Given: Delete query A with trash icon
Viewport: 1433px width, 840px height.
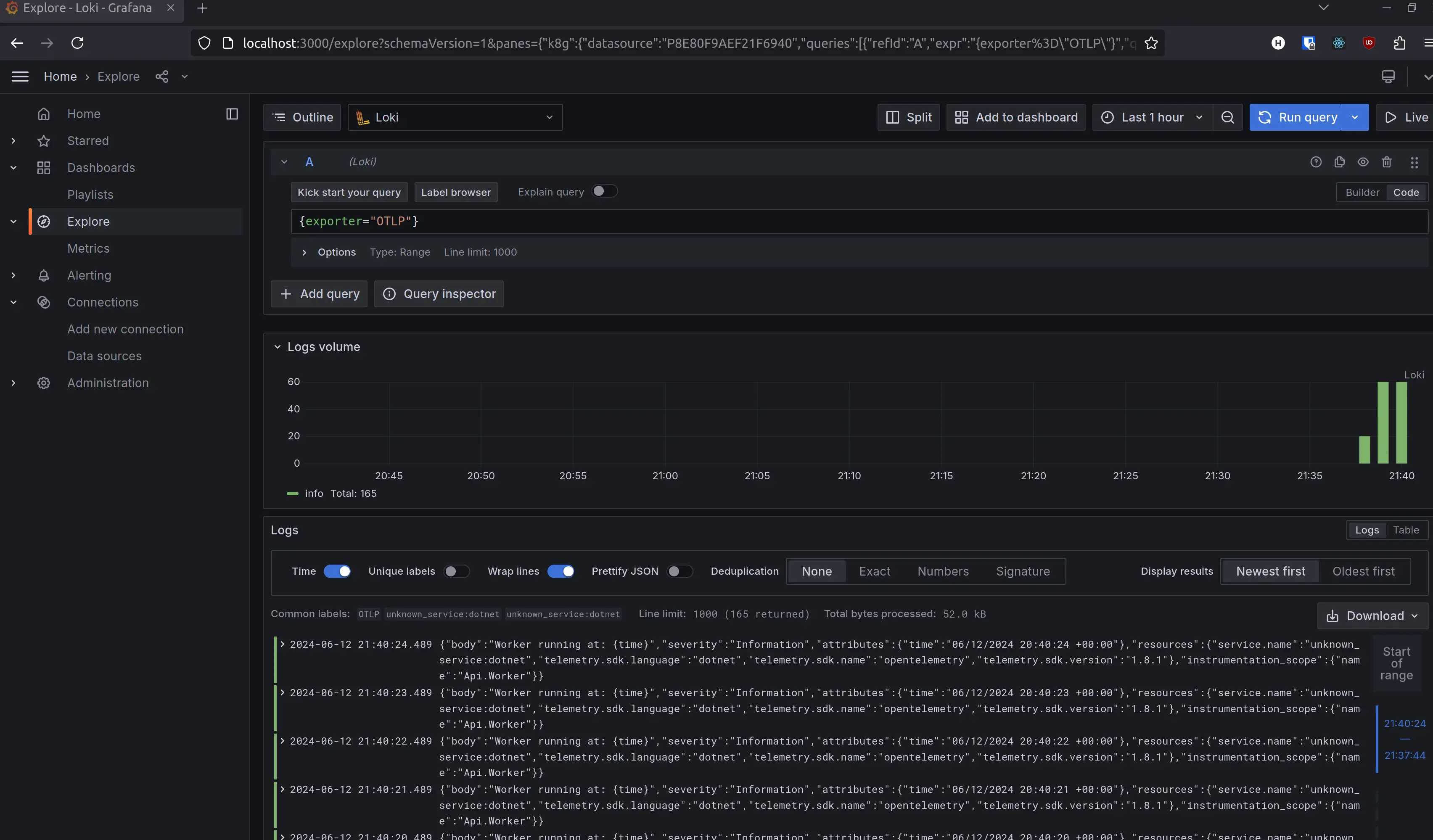Looking at the screenshot, I should pos(1386,162).
